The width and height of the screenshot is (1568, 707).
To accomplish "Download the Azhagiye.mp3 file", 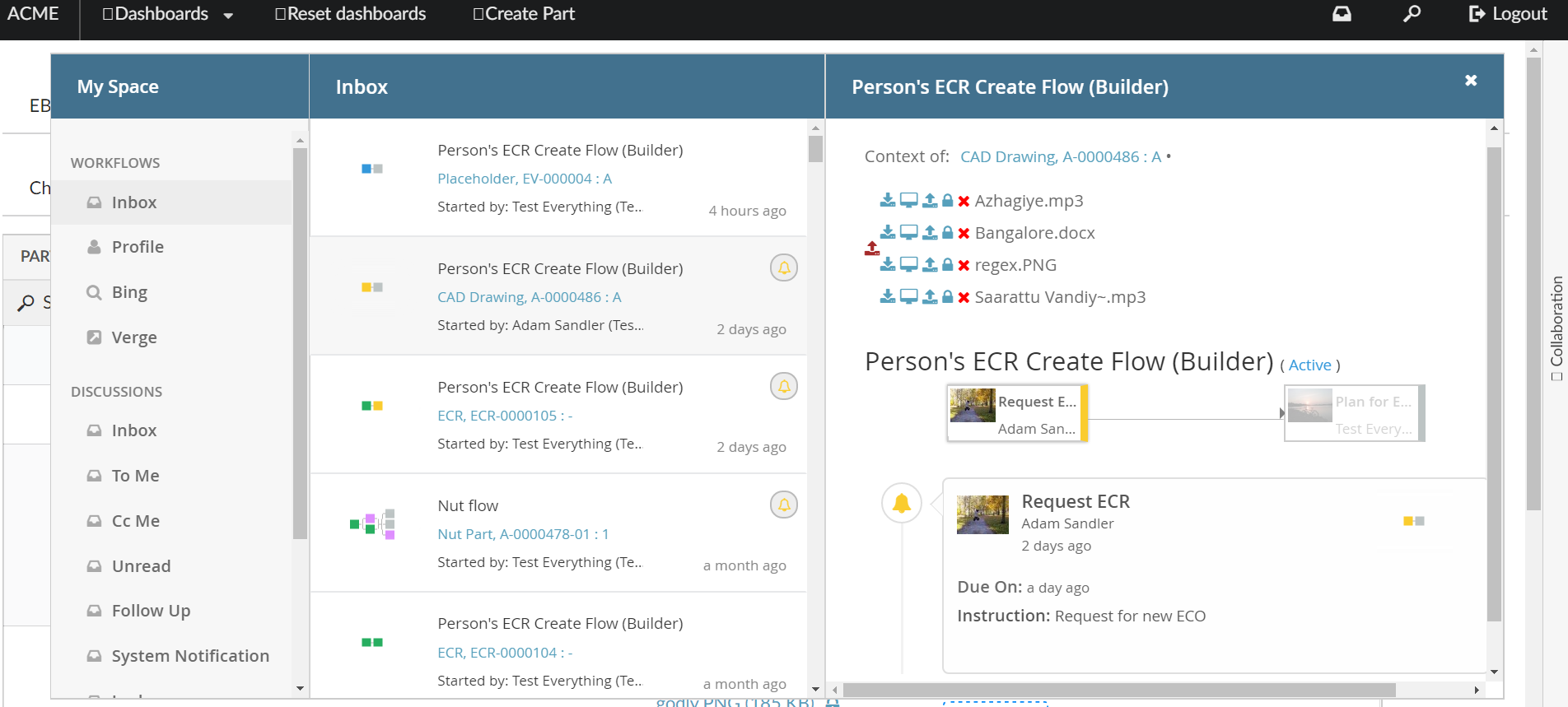I will (887, 201).
